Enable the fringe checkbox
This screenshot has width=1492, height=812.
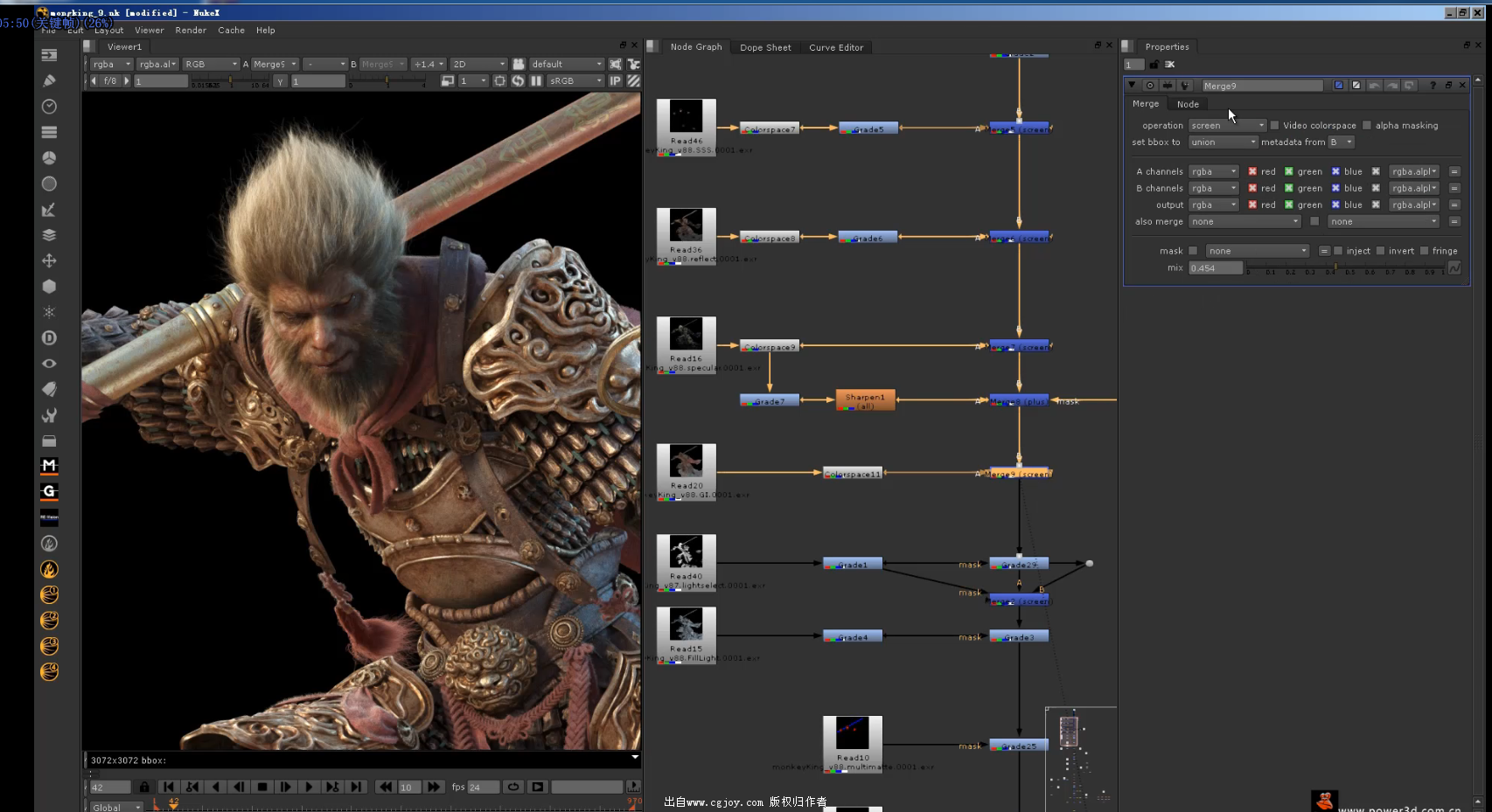(x=1424, y=251)
